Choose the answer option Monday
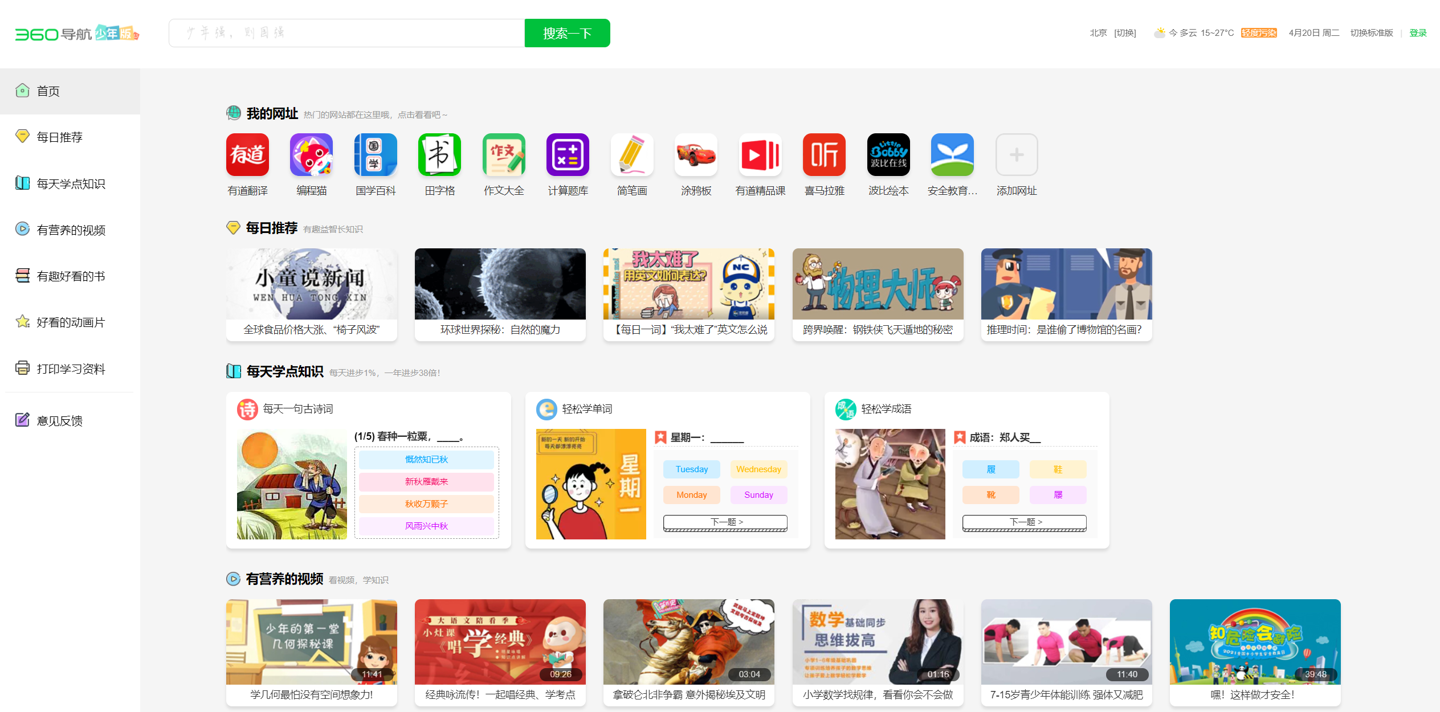Viewport: 1440px width, 712px height. pyautogui.click(x=691, y=495)
